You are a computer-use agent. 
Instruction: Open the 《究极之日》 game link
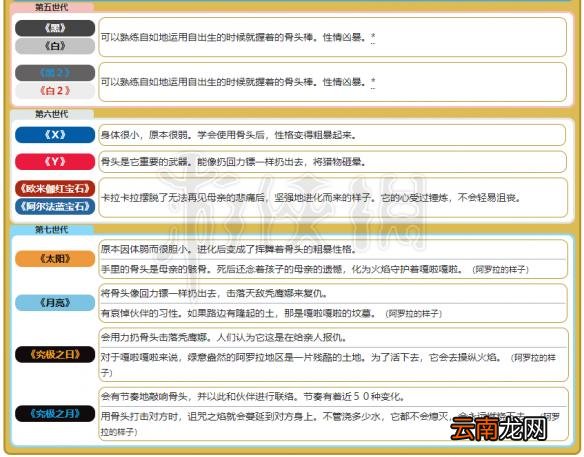click(x=55, y=354)
